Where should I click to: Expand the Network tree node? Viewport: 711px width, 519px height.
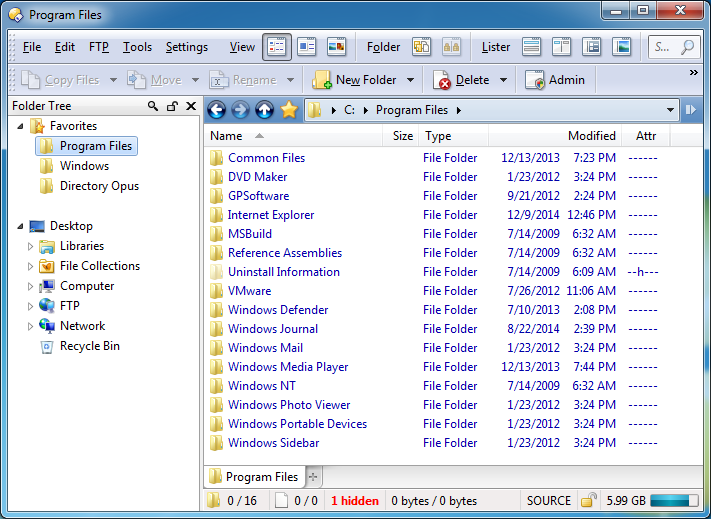coord(30,326)
